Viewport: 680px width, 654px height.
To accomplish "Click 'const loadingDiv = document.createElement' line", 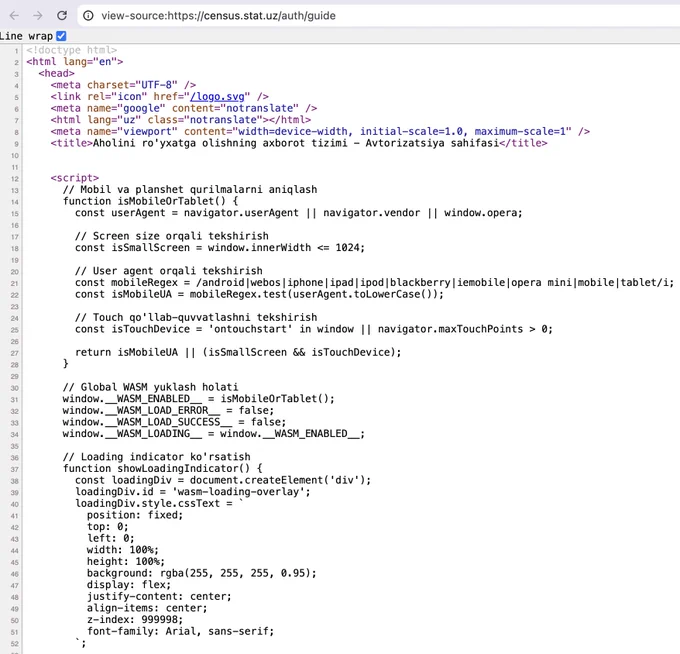I will click(223, 480).
